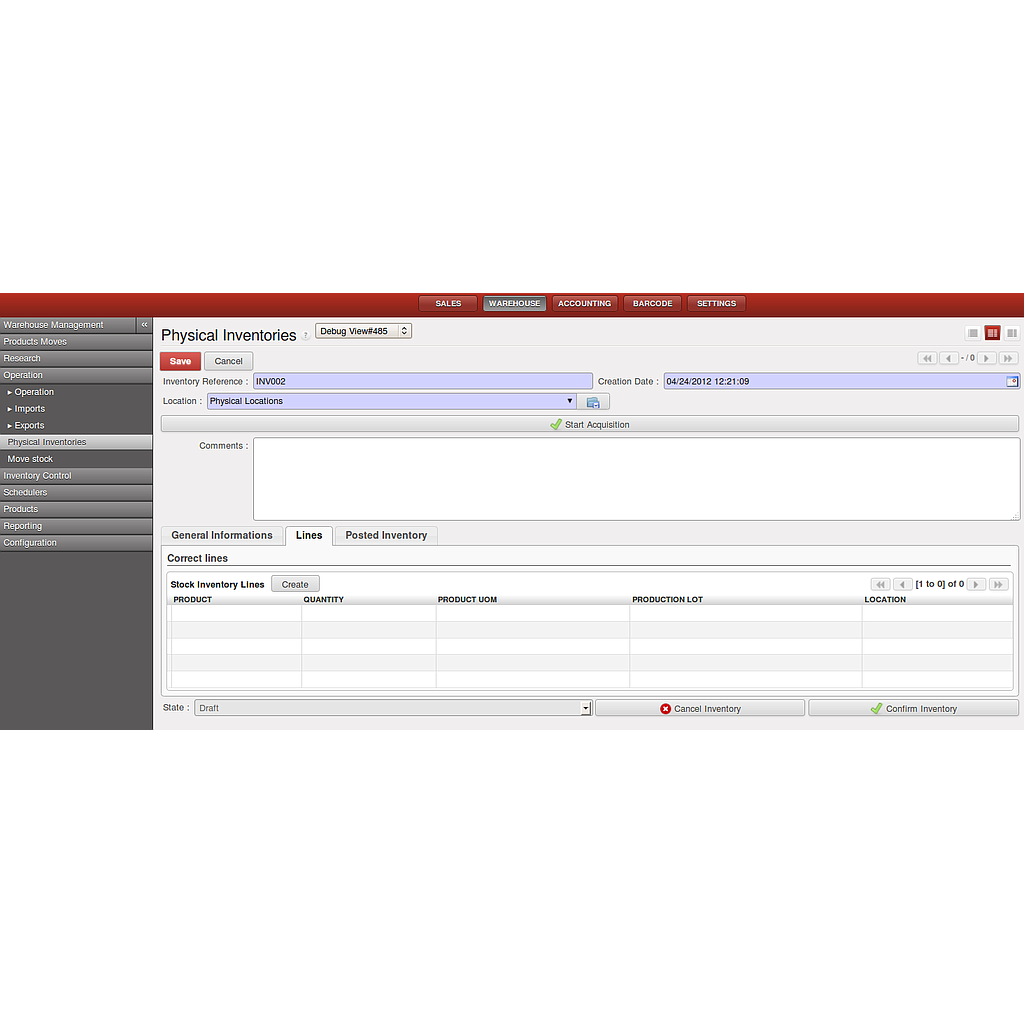Screen dimensions: 1024x1024
Task: Open the Location dropdown arrow
Action: [570, 401]
